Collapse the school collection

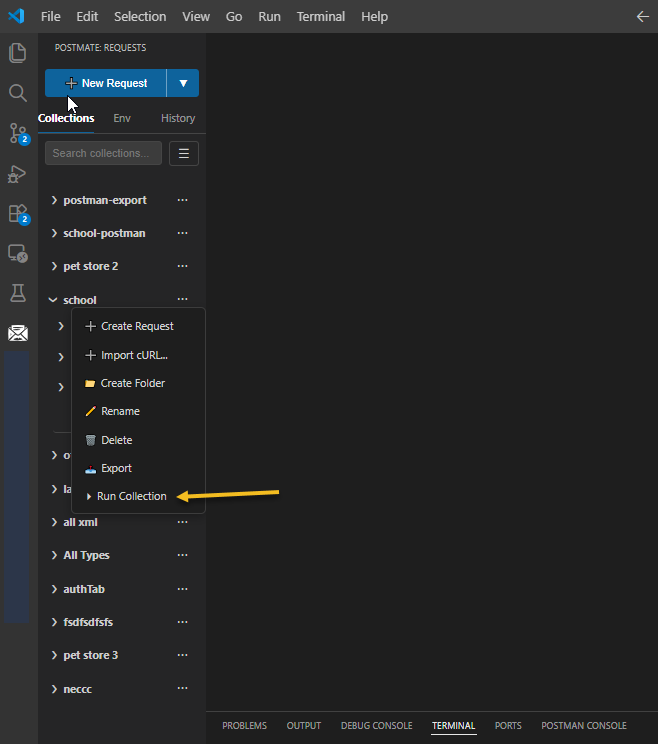(x=53, y=300)
